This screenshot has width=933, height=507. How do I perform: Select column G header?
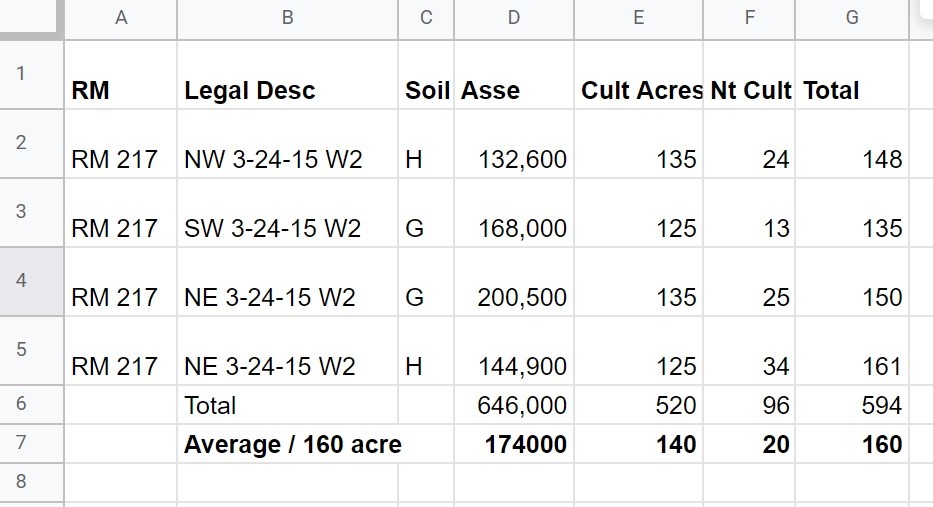tap(852, 18)
